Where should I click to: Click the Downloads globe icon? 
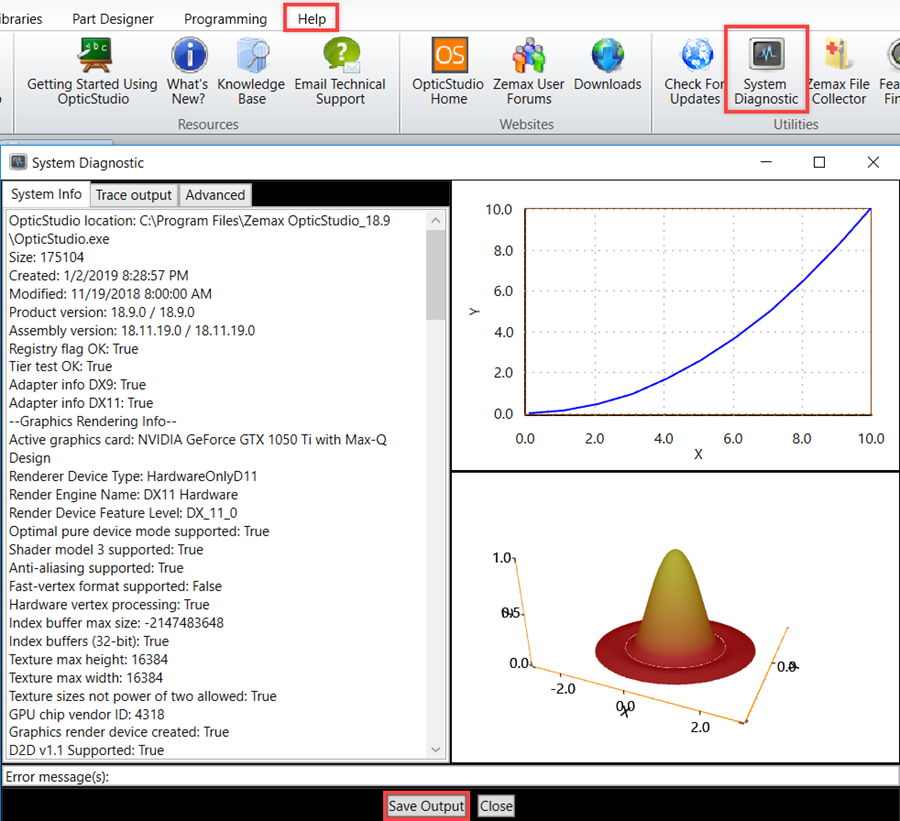[607, 55]
